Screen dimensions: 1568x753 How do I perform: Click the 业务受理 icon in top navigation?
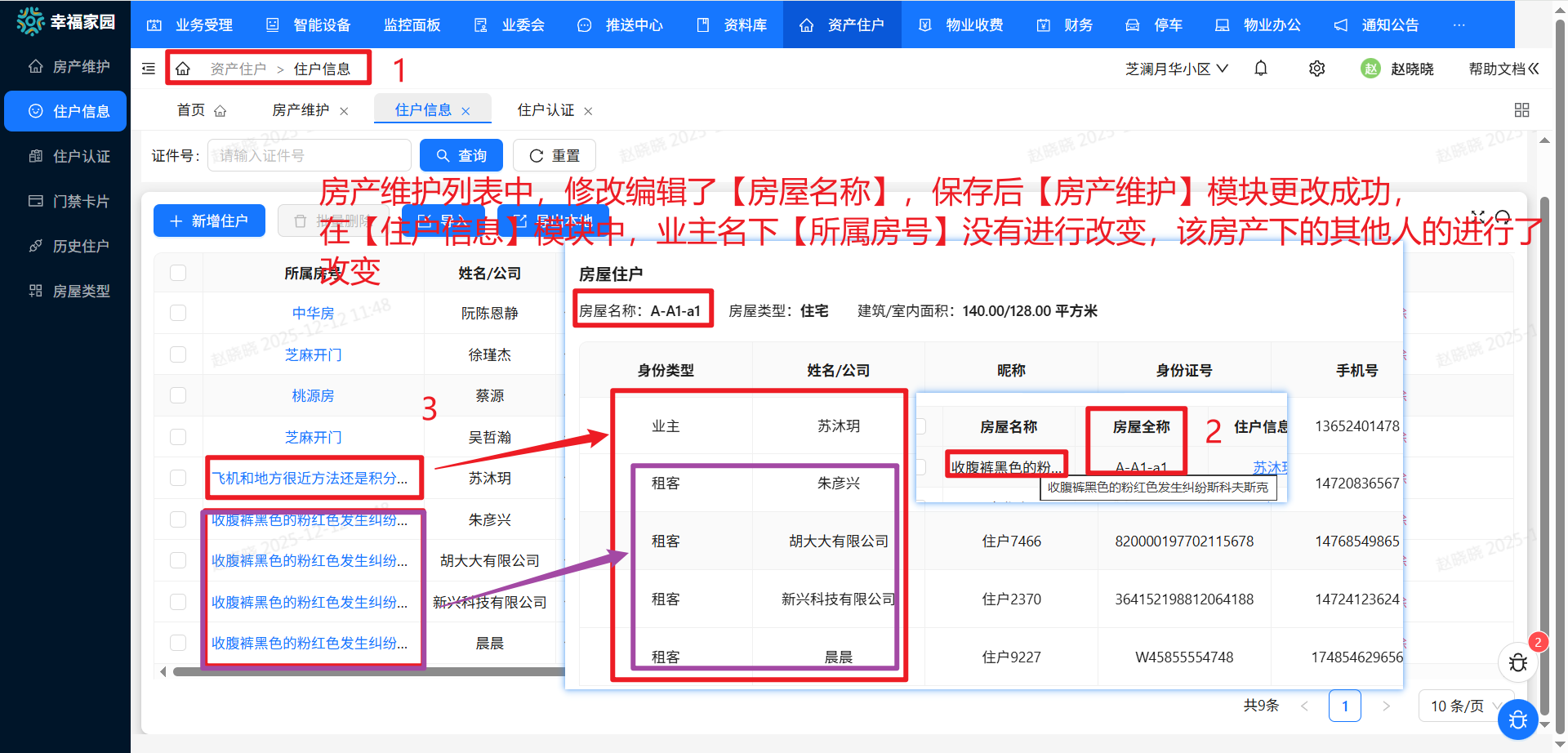pyautogui.click(x=154, y=25)
